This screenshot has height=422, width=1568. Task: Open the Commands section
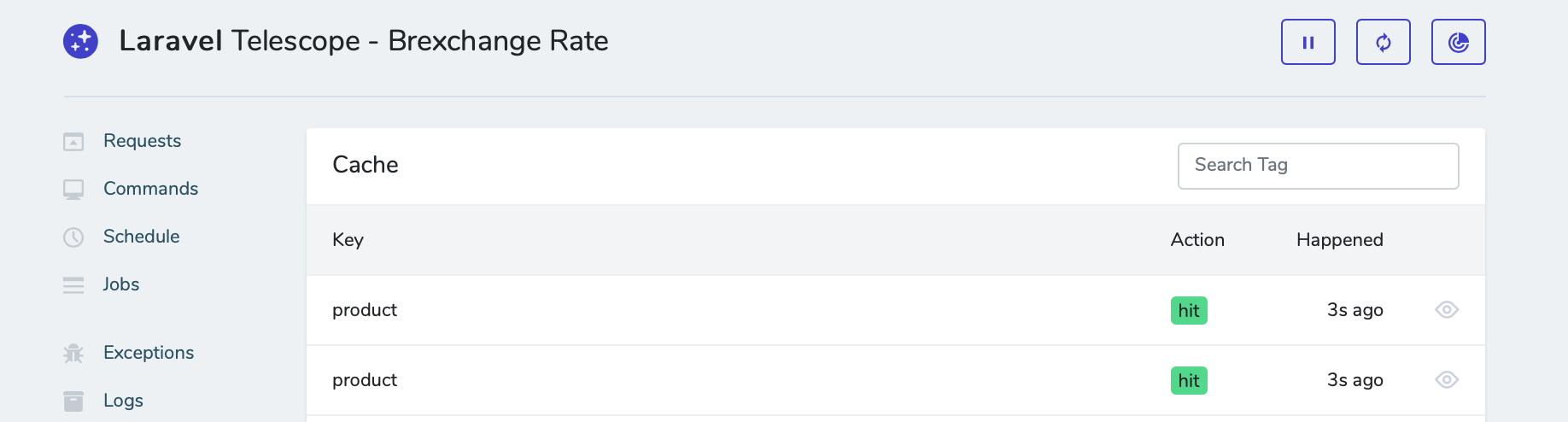tap(150, 189)
